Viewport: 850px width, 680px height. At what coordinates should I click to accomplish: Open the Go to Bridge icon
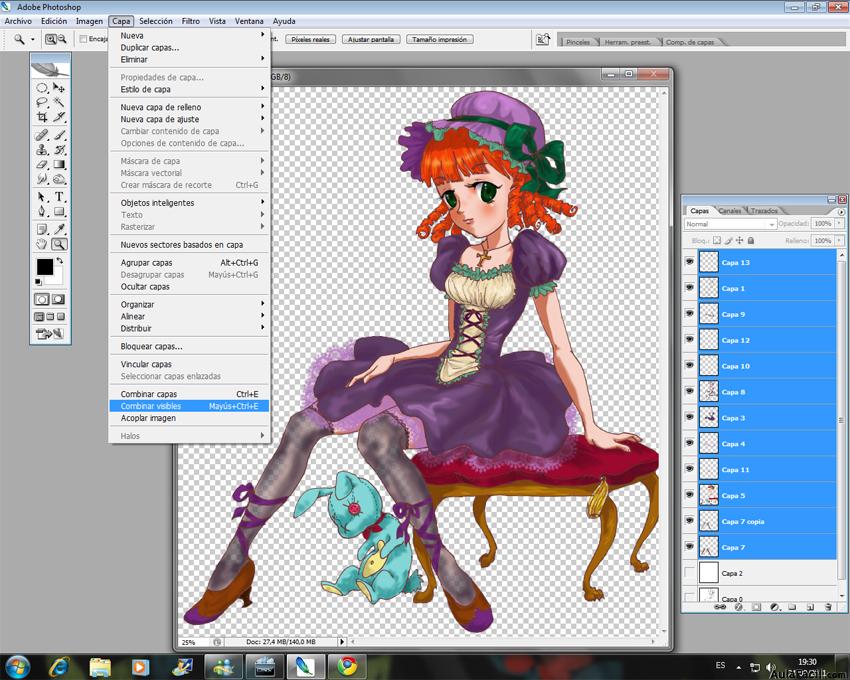[543, 39]
